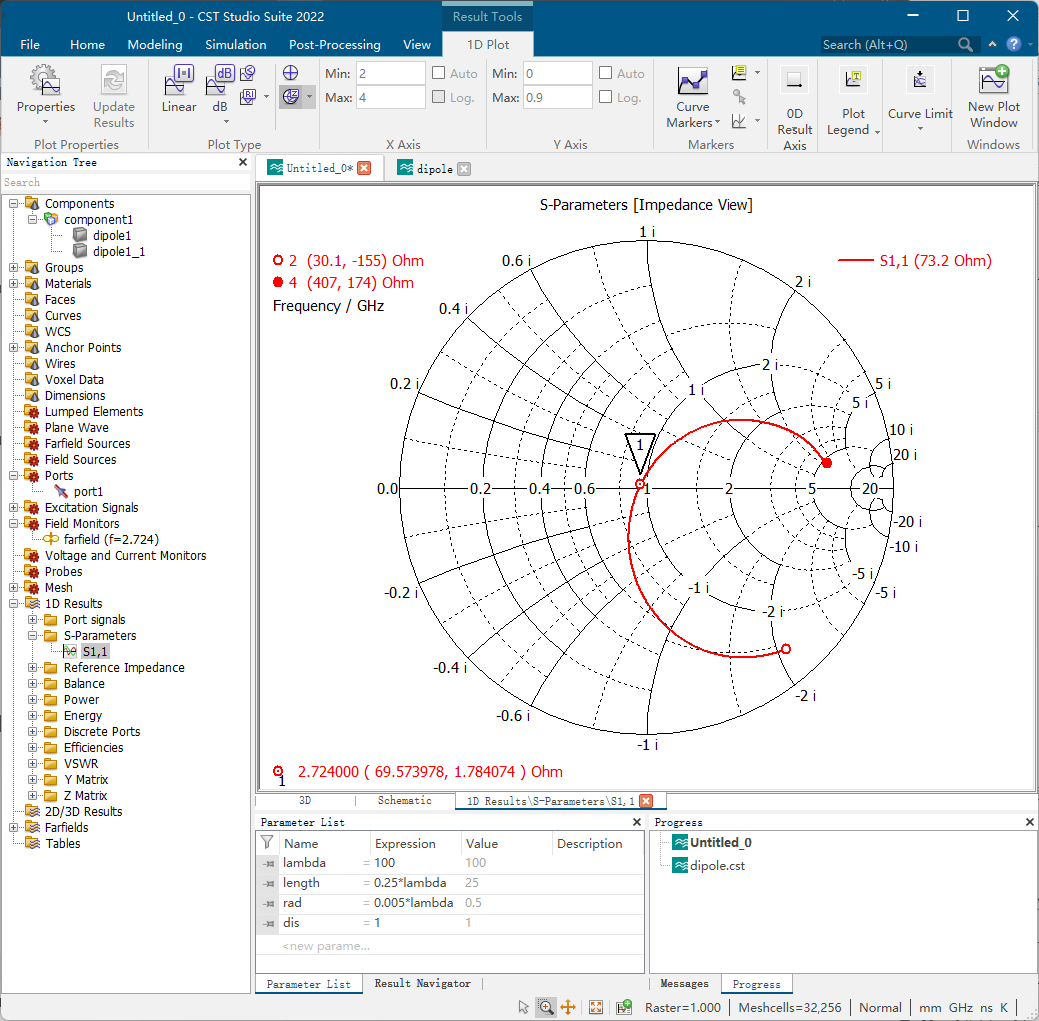
Task: Open Curve Markers tool
Action: click(692, 97)
